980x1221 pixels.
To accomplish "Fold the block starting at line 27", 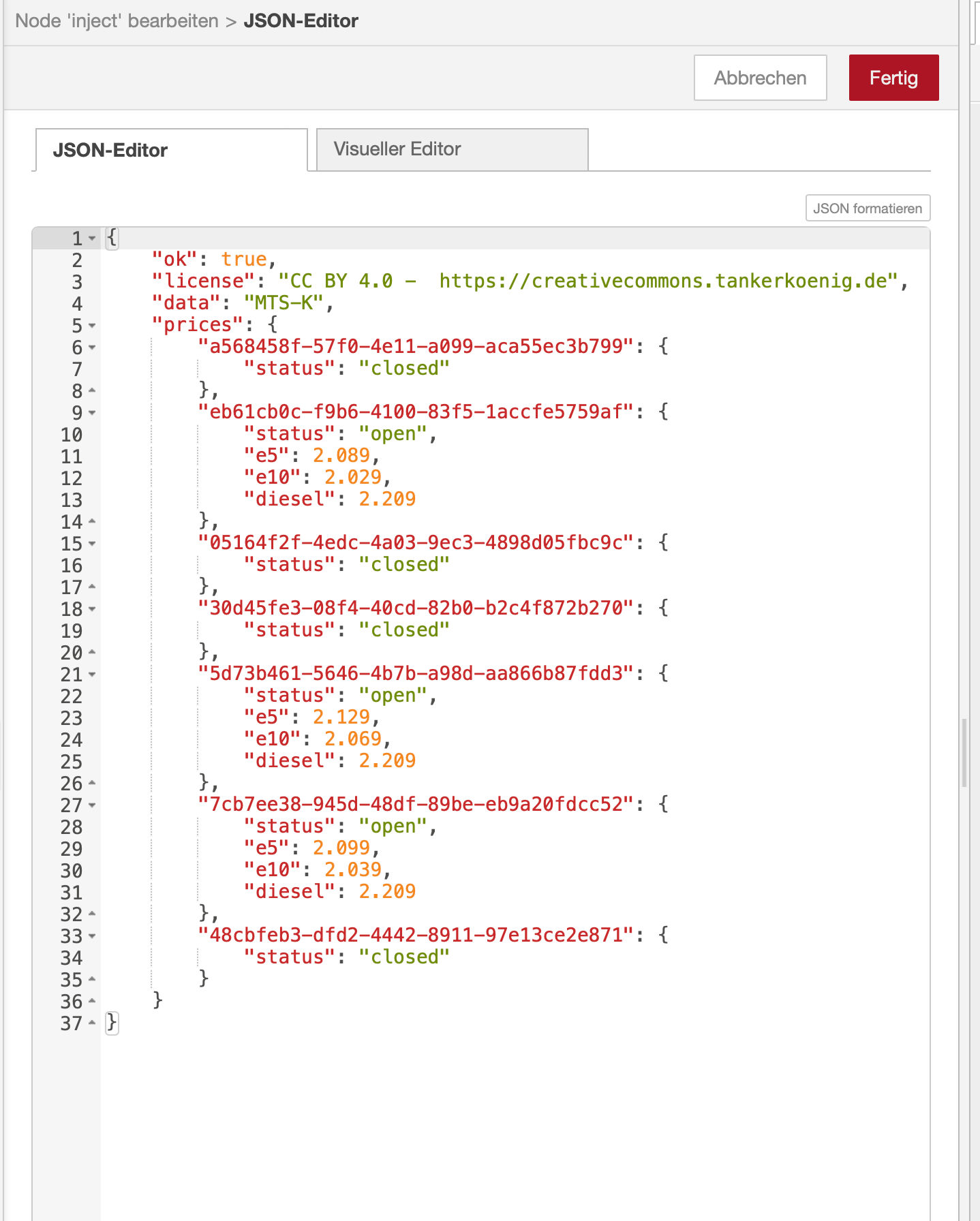I will click(92, 805).
